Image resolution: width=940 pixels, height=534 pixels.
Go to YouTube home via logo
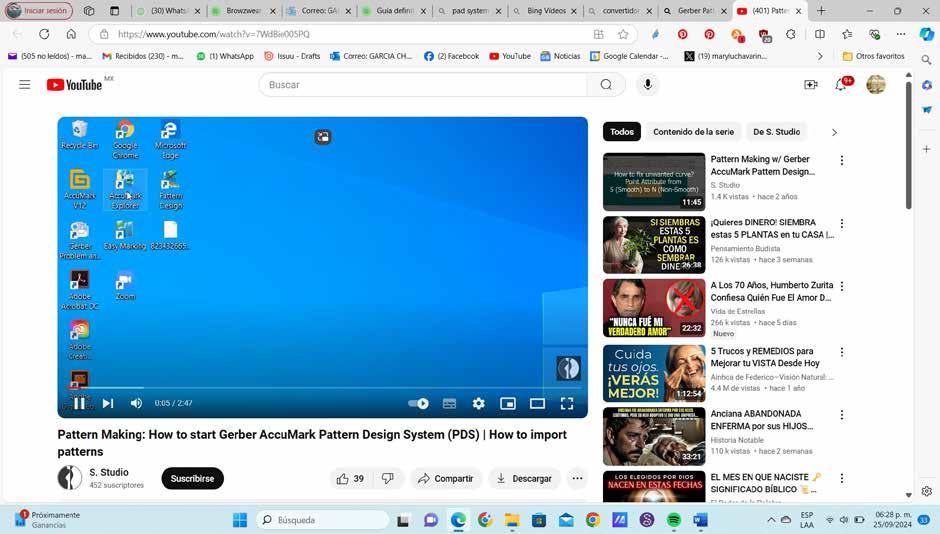click(x=74, y=85)
